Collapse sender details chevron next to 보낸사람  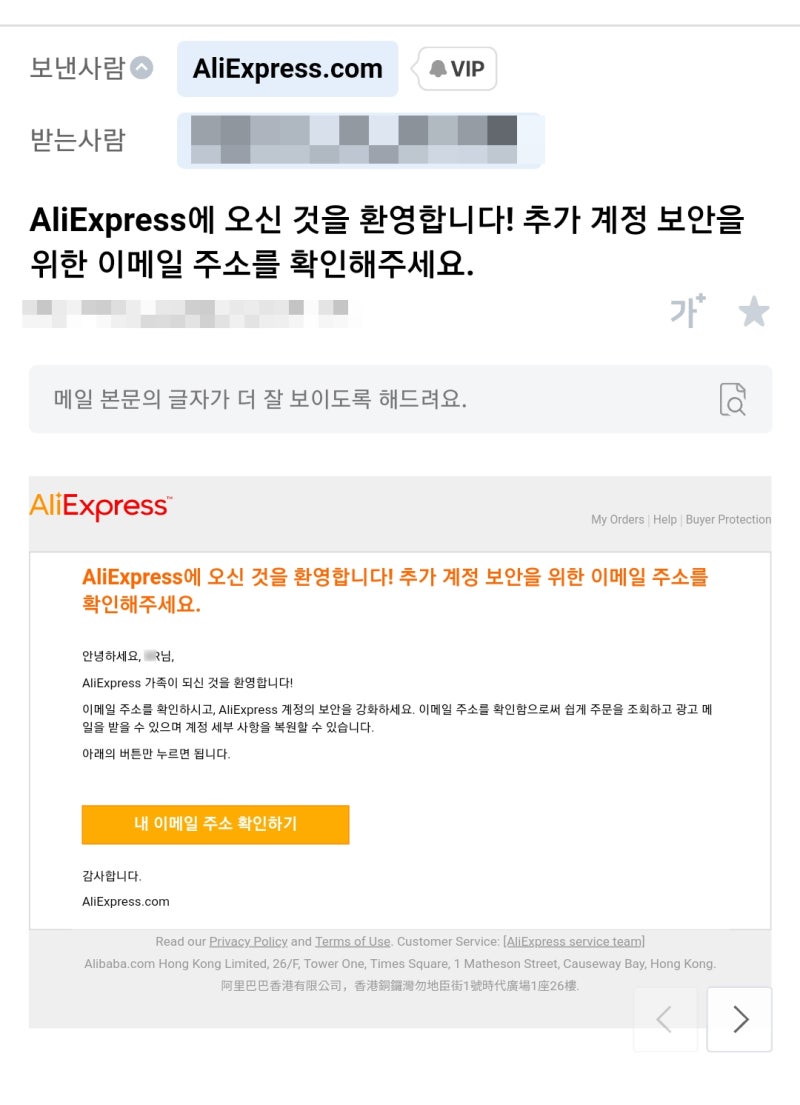142,68
